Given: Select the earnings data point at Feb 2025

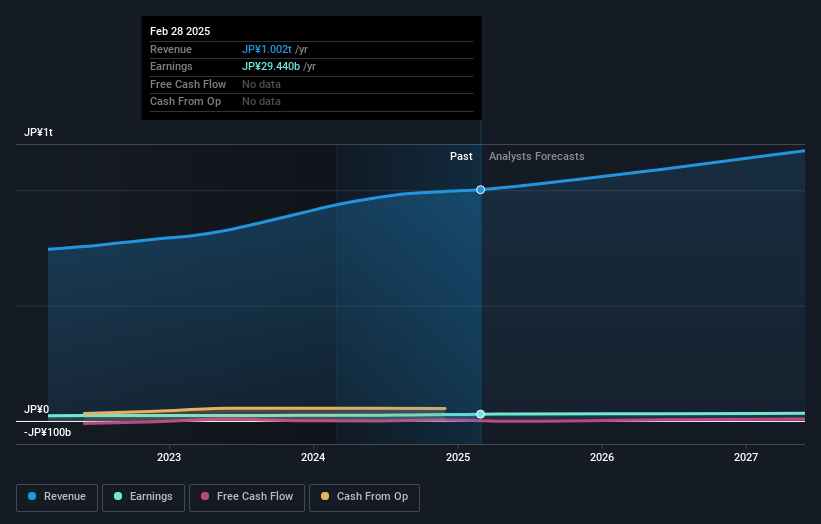Looking at the screenshot, I should pyautogui.click(x=480, y=414).
